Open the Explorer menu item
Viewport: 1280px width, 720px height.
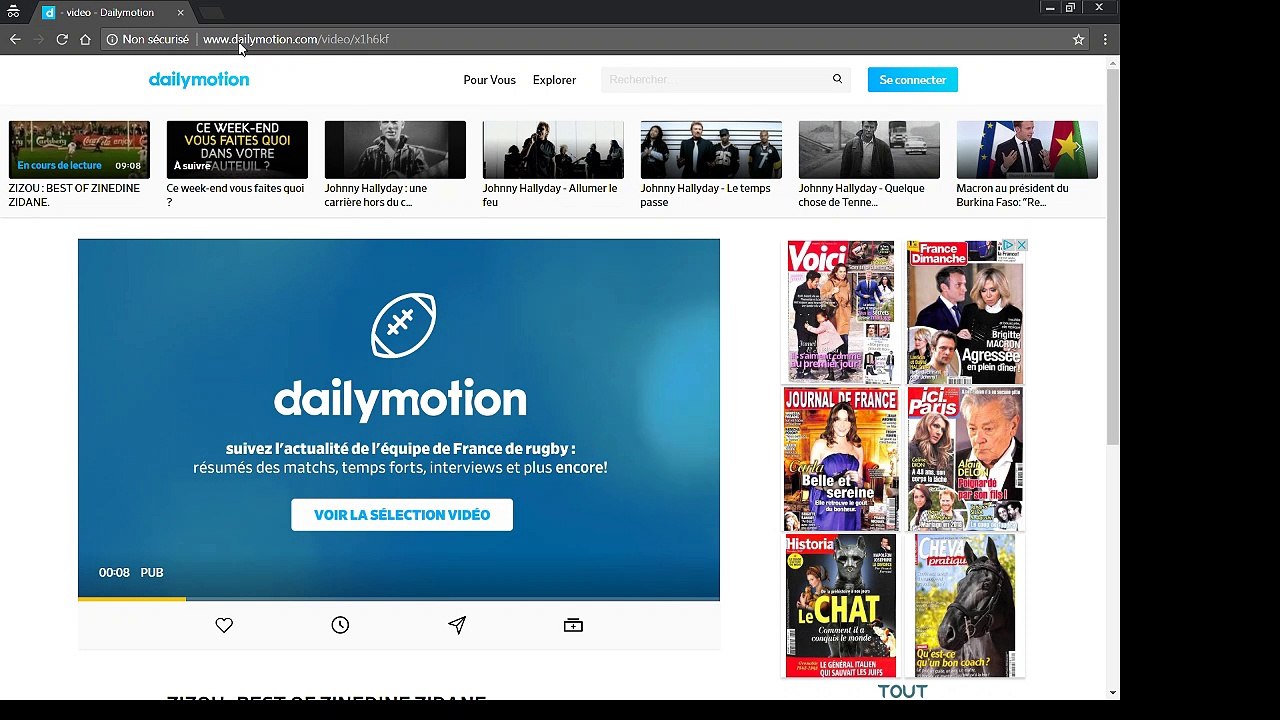554,80
